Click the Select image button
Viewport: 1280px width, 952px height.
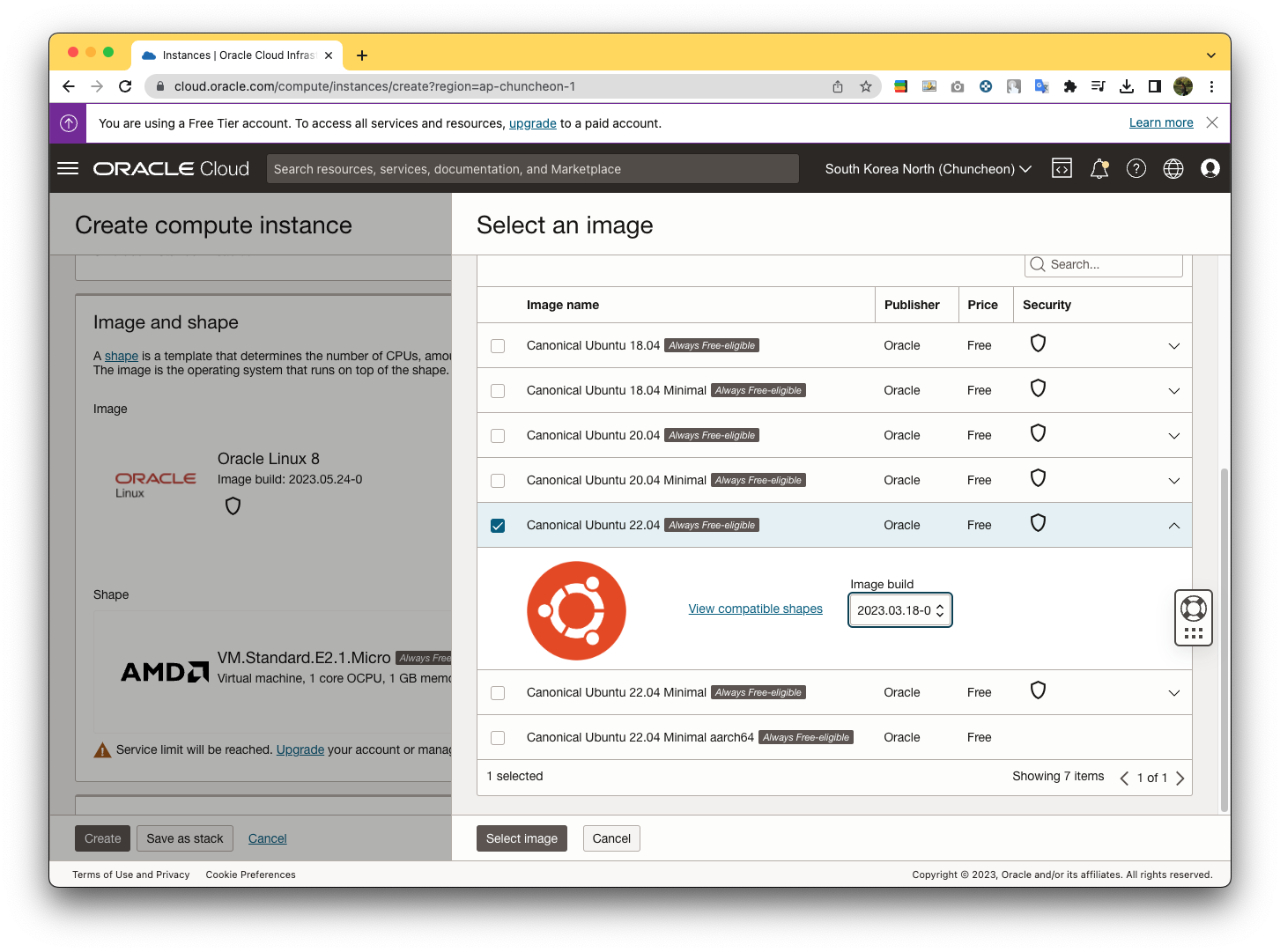click(522, 838)
